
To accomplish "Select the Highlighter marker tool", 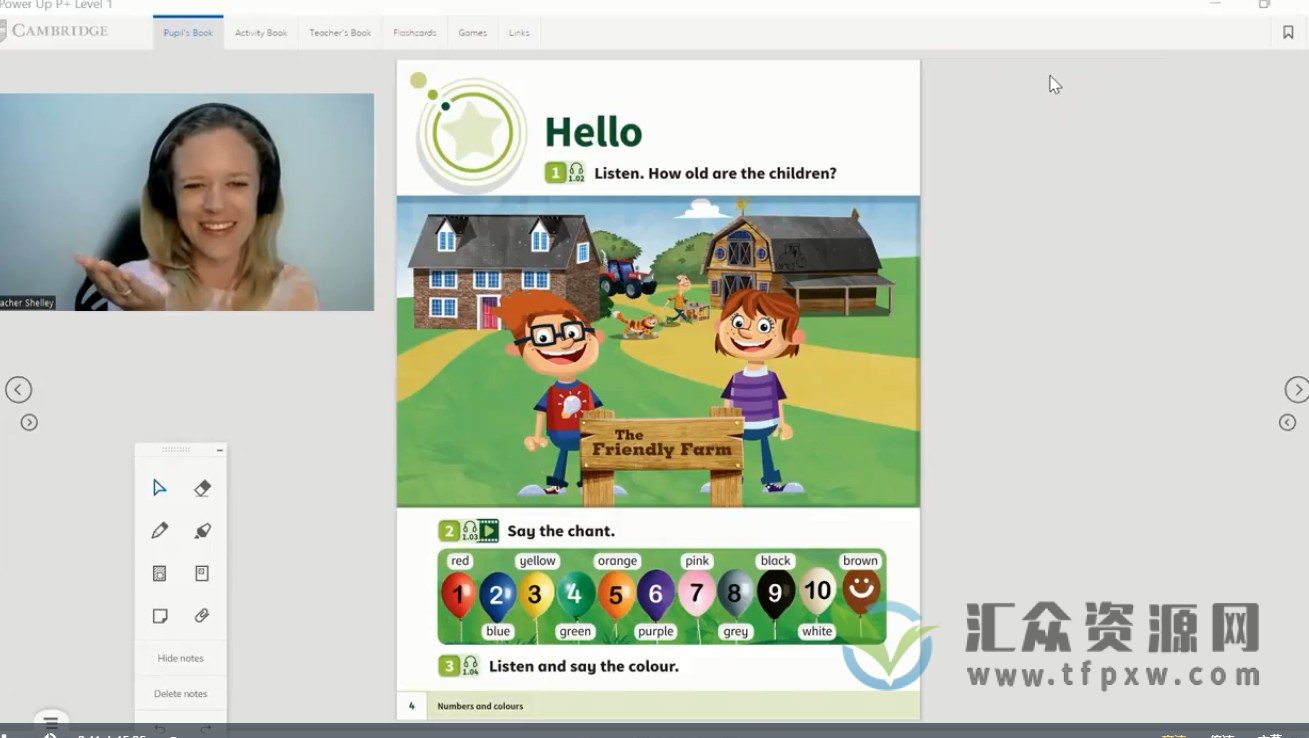I will coord(202,531).
